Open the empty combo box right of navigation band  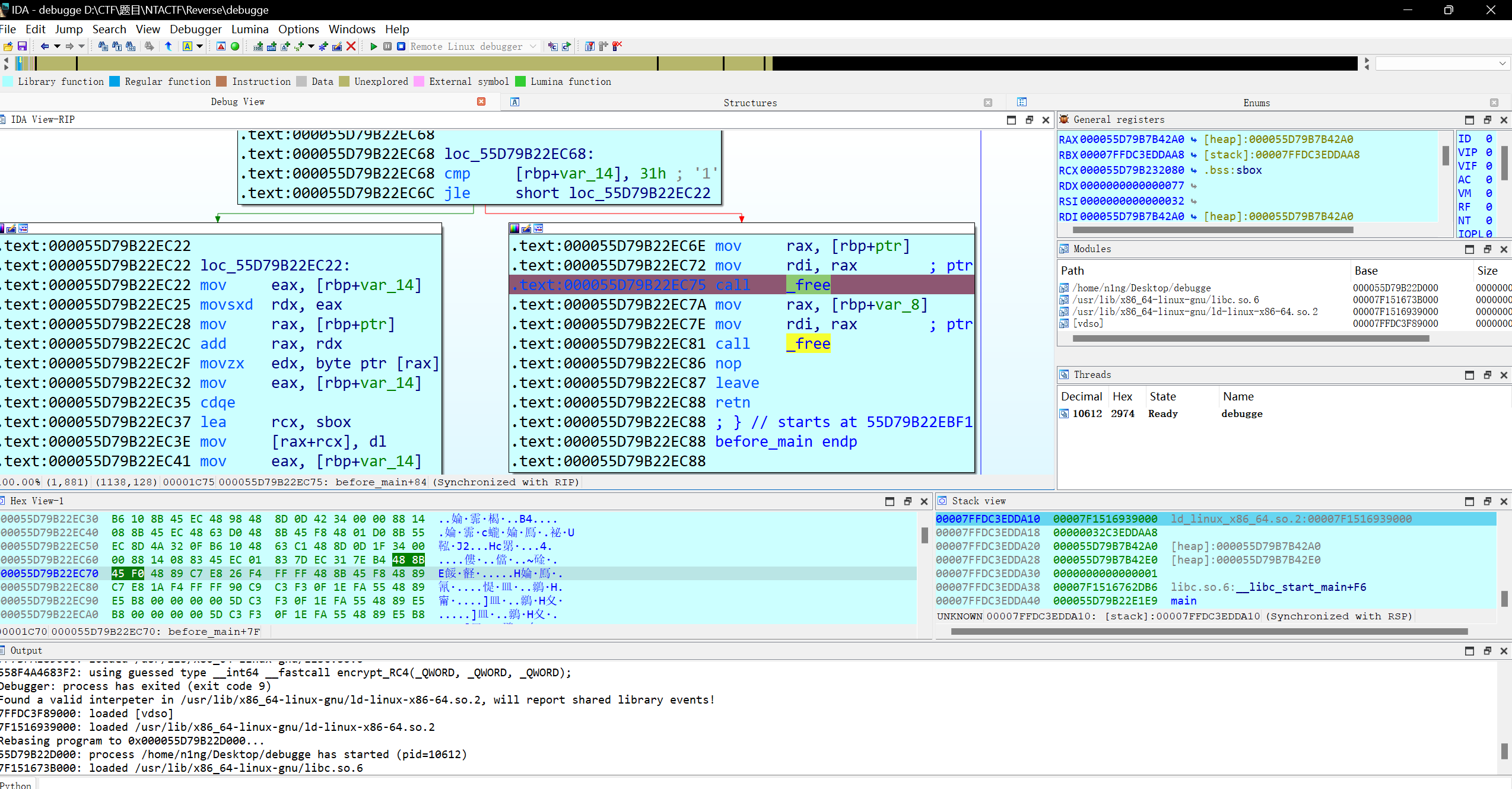[x=1443, y=63]
